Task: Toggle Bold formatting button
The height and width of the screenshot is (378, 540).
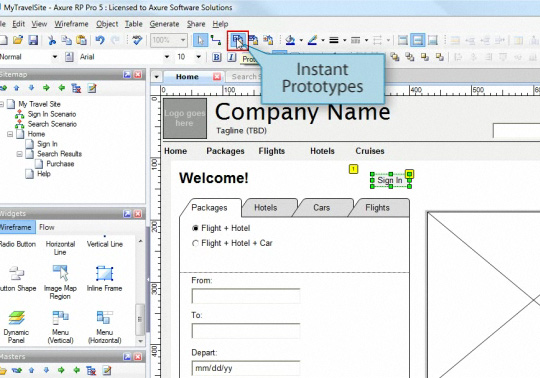Action: 217,57
